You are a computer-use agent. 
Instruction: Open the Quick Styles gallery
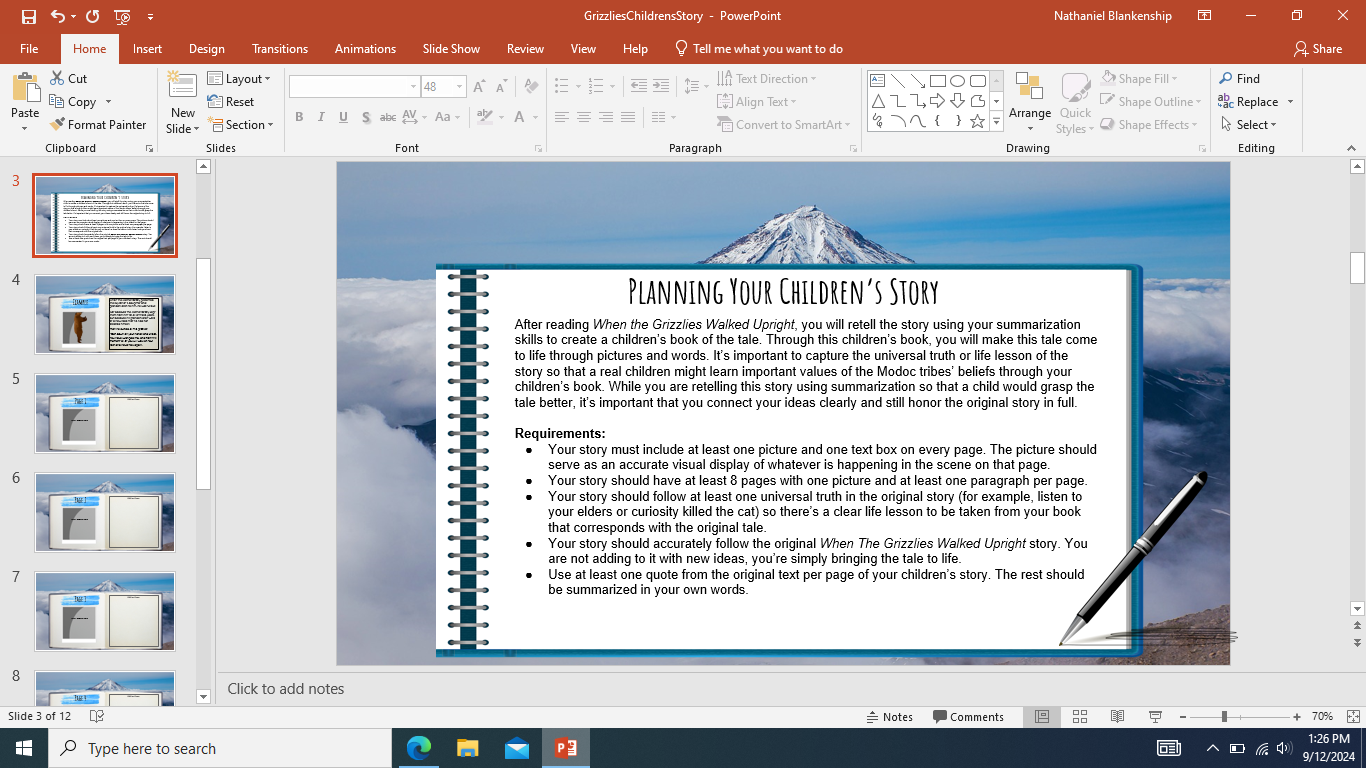[x=1075, y=102]
